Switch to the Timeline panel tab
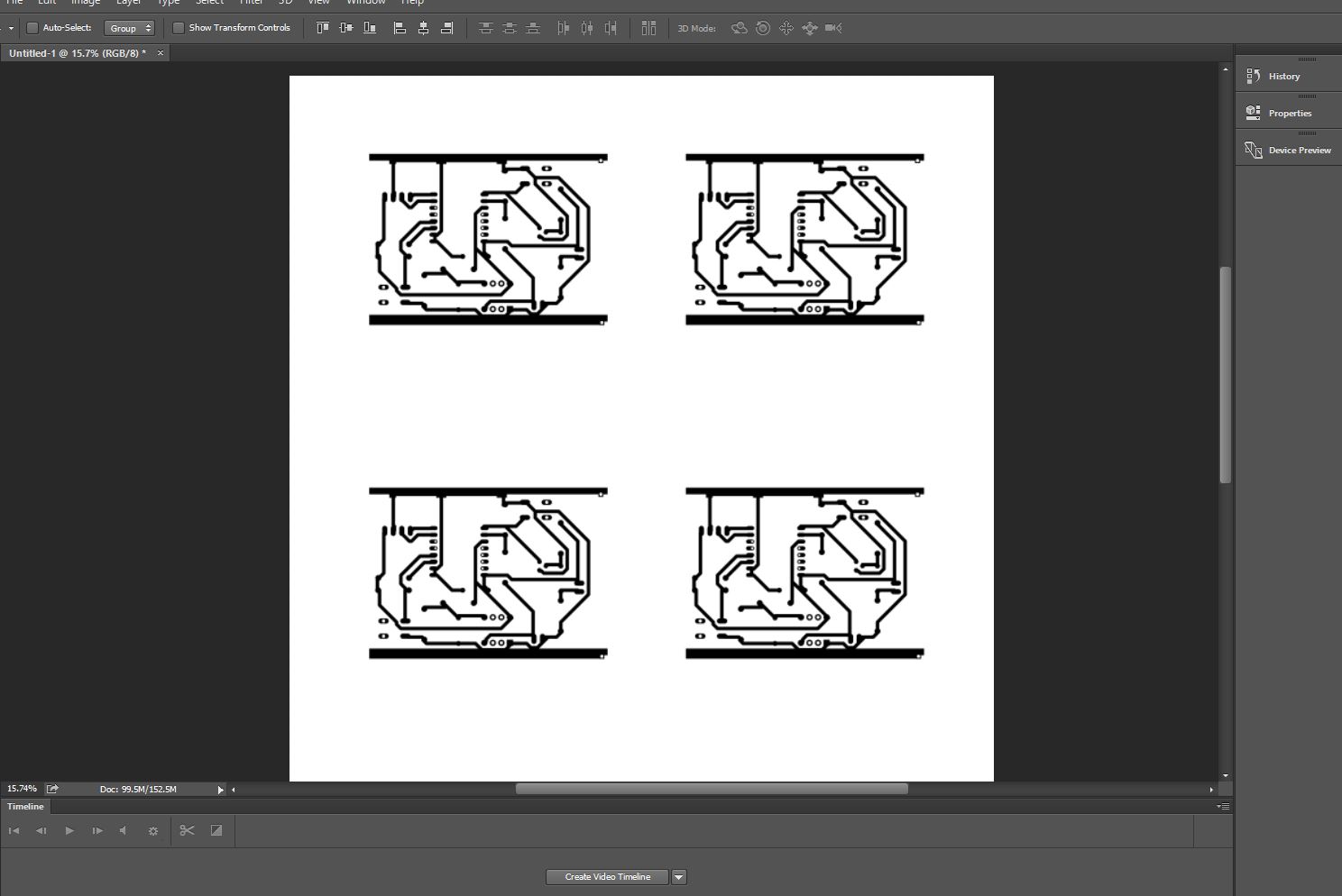This screenshot has height=896, width=1342. 25,807
